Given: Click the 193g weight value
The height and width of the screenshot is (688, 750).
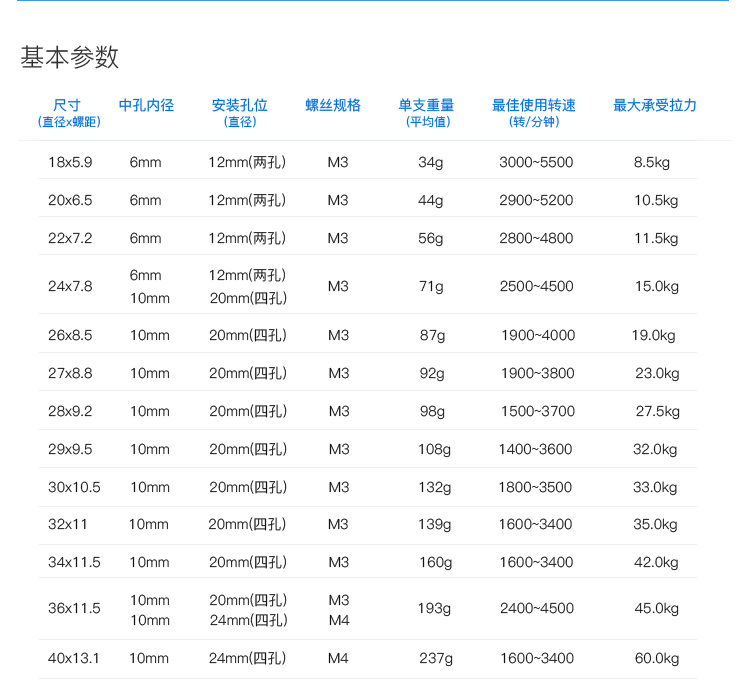Looking at the screenshot, I should coord(434,609).
